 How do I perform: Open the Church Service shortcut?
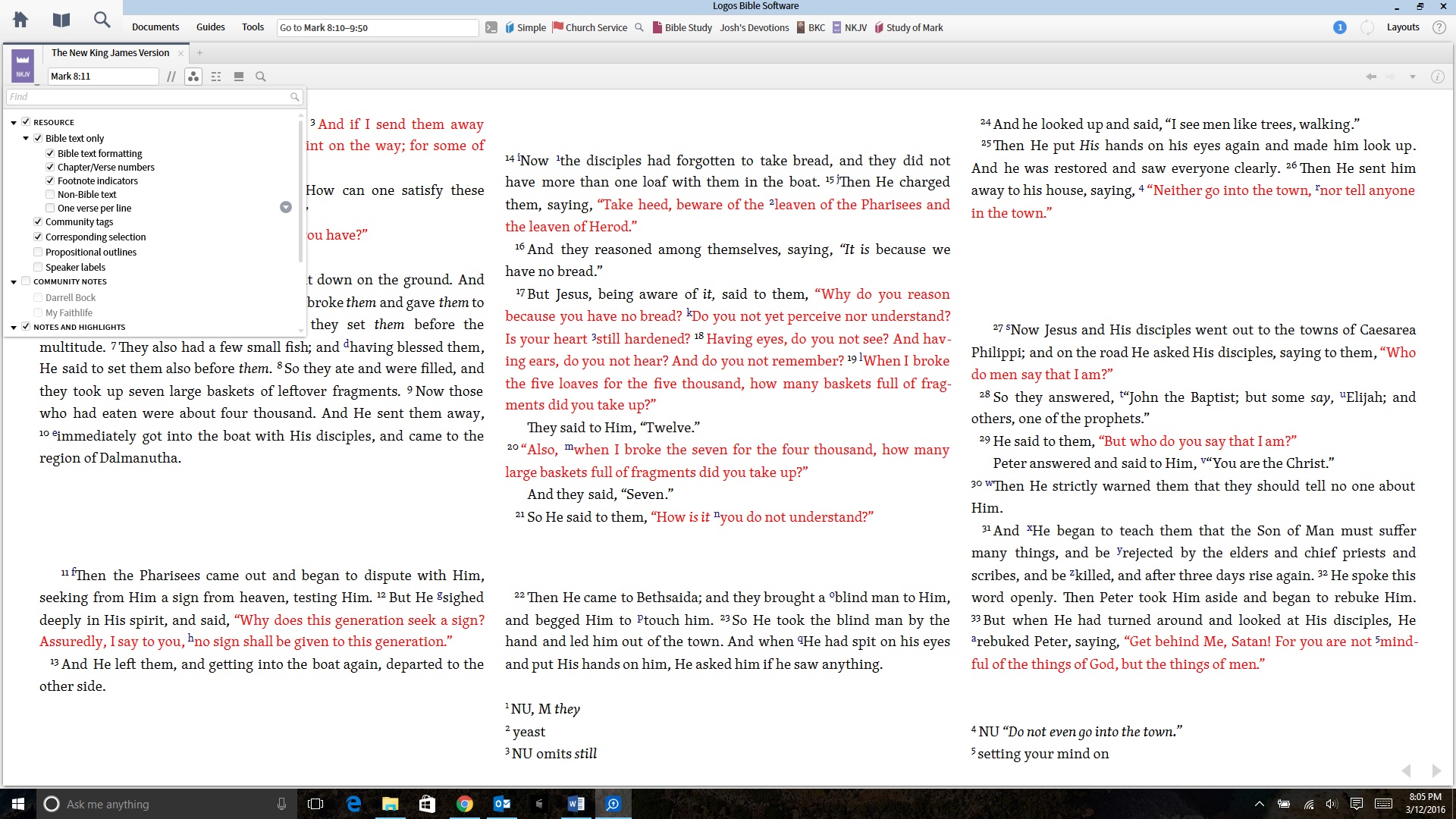pyautogui.click(x=596, y=27)
